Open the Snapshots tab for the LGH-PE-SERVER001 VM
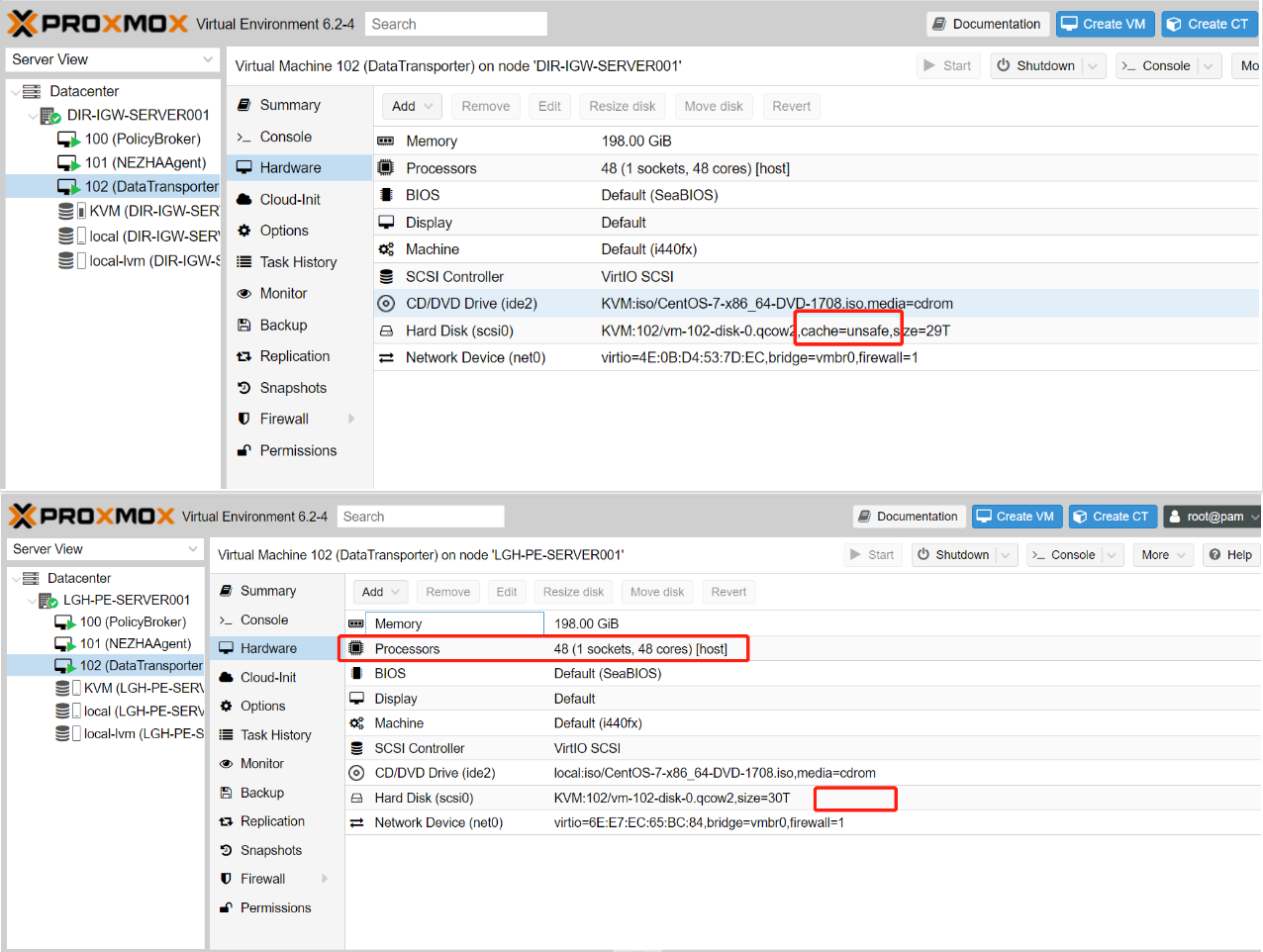Image resolution: width=1263 pixels, height=952 pixels. [270, 850]
